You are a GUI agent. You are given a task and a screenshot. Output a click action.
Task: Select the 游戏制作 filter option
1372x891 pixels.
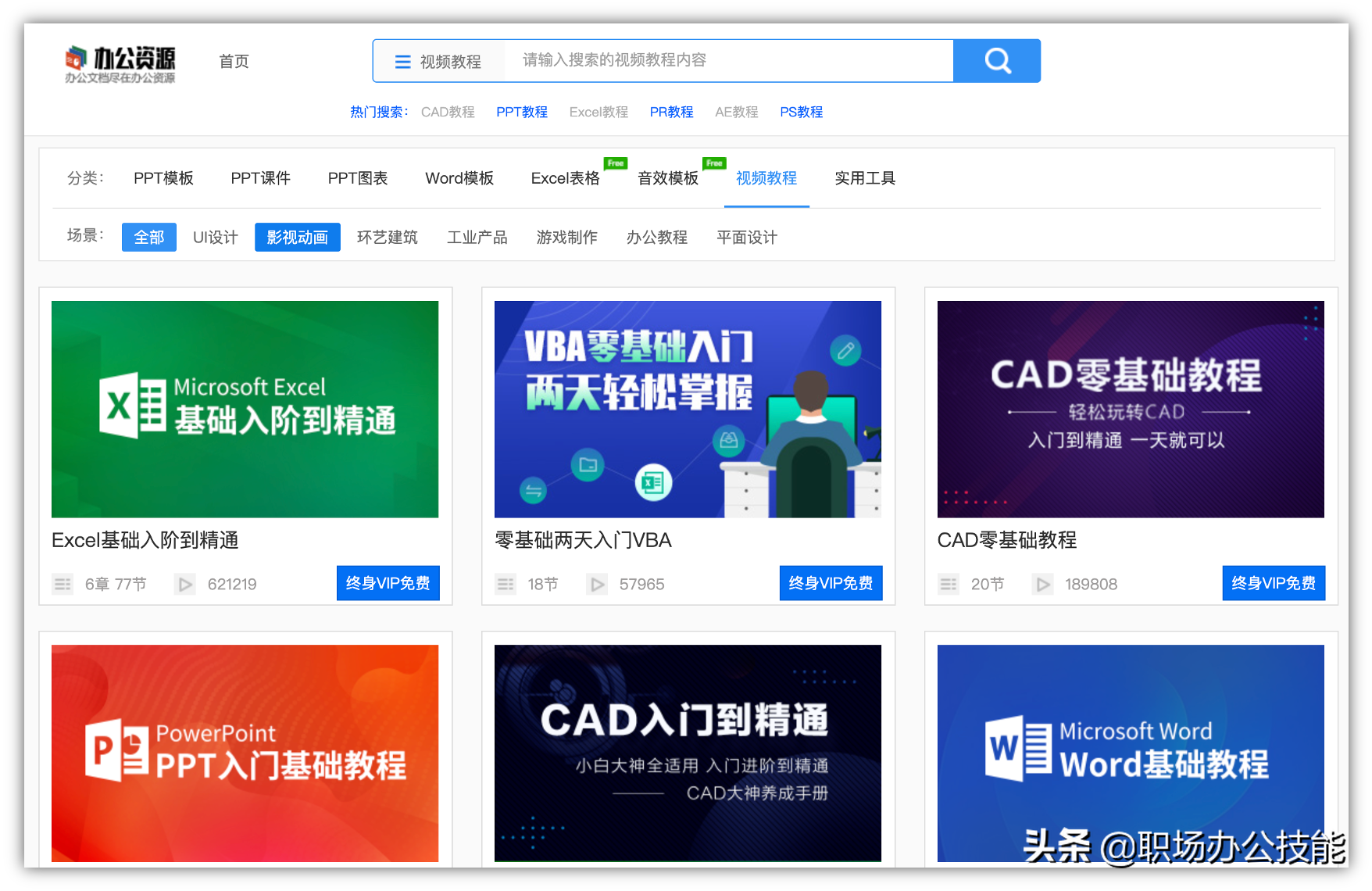click(567, 237)
